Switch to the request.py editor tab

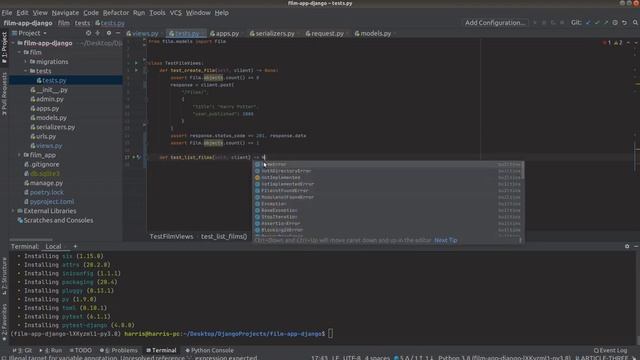click(x=324, y=33)
